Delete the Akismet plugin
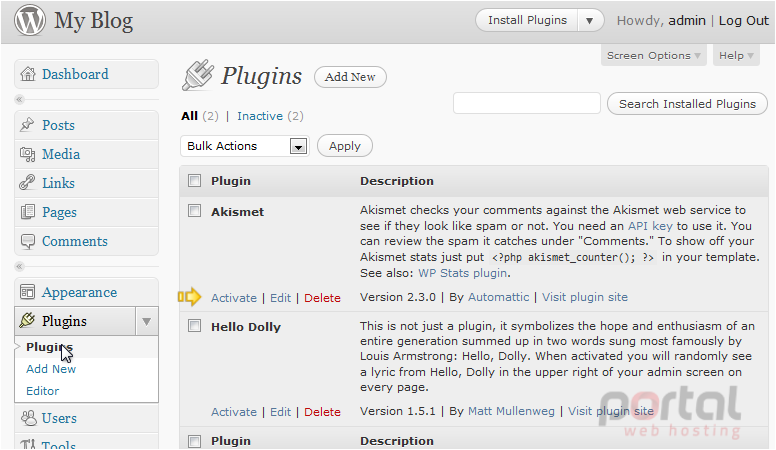 tap(322, 298)
